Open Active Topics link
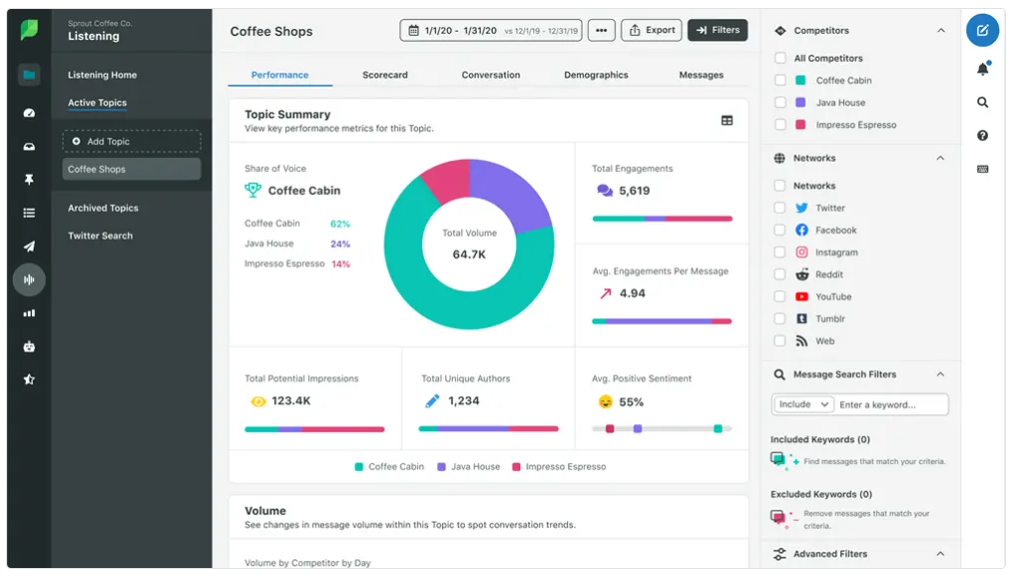The image size is (1013, 581). (97, 103)
